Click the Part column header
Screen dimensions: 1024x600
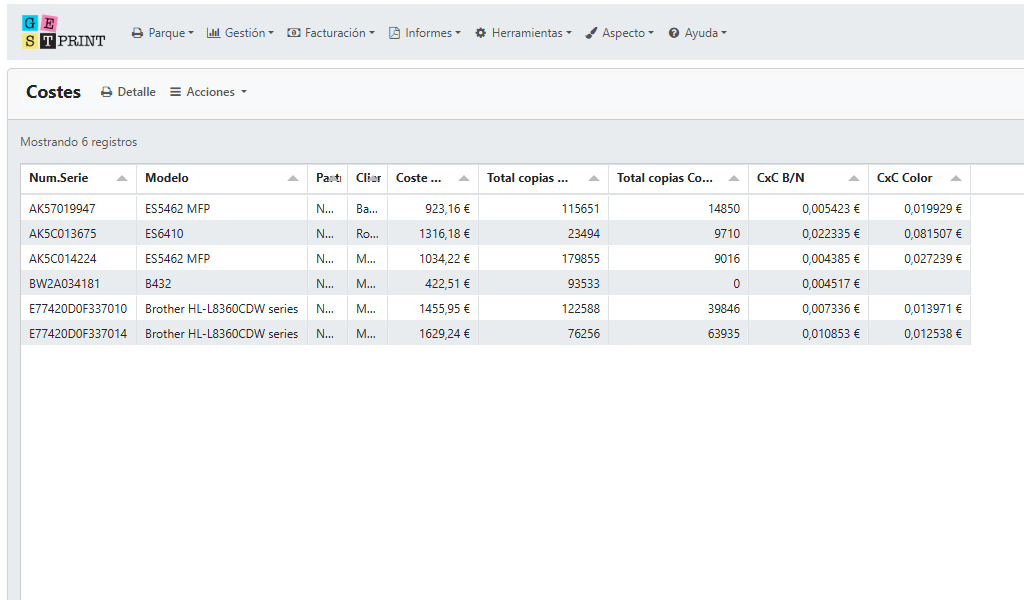coord(328,178)
